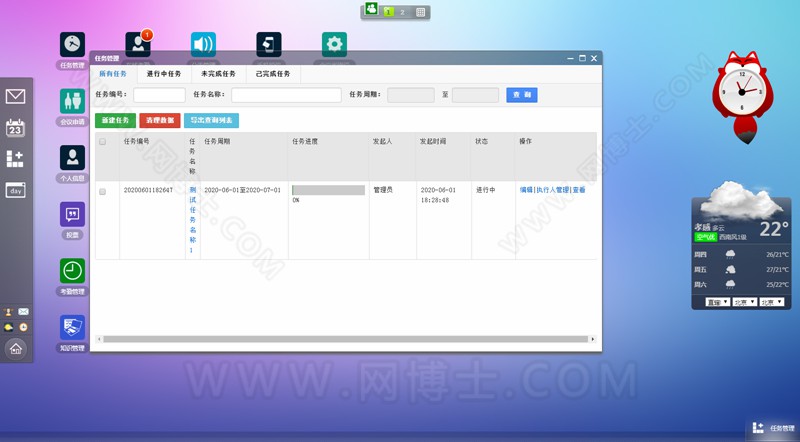
Task: Open the mail envelope in left sidebar
Action: click(15, 96)
